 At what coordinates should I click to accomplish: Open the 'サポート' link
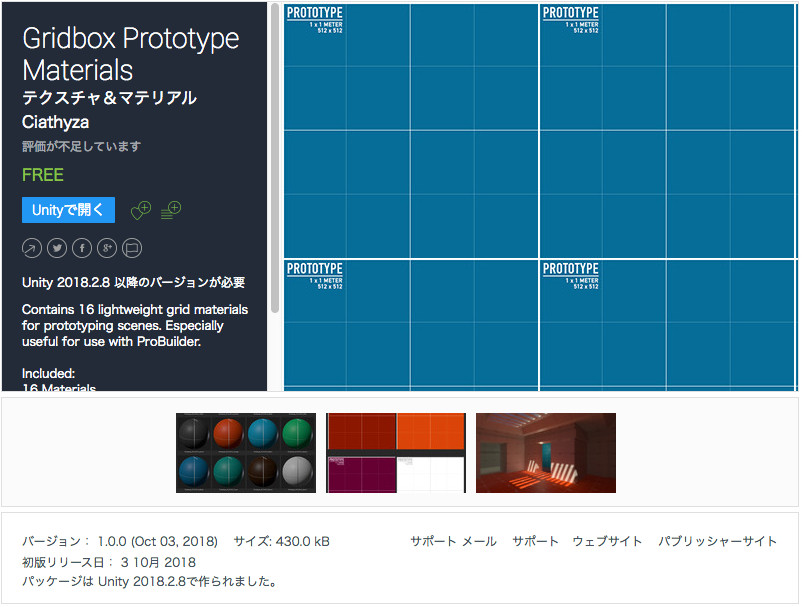(x=535, y=541)
